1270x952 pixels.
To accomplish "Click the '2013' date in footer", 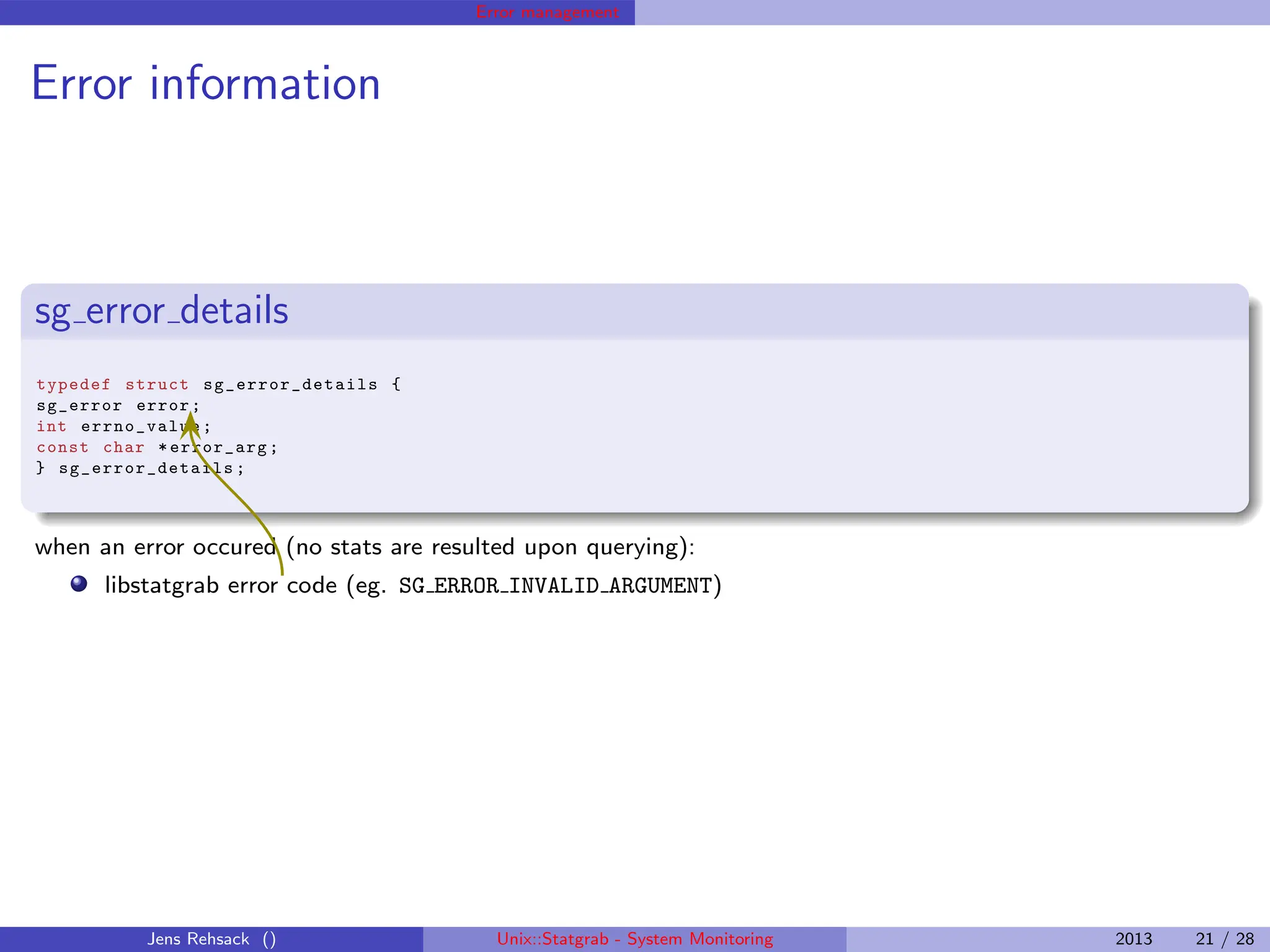I will point(1134,939).
